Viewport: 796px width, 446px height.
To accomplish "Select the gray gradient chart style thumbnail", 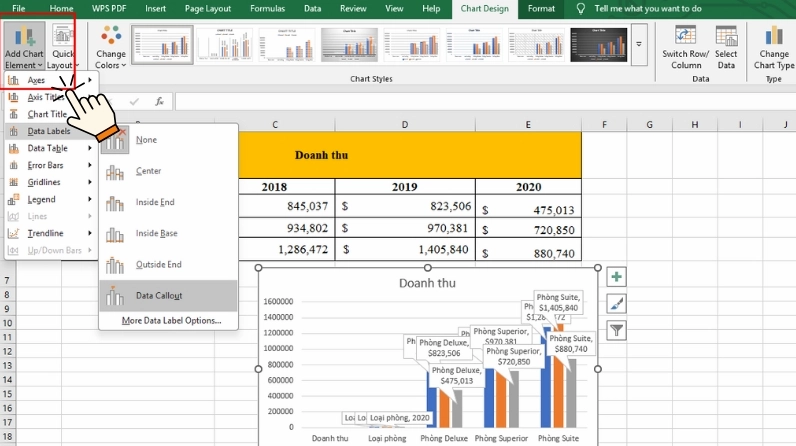I will coord(349,45).
